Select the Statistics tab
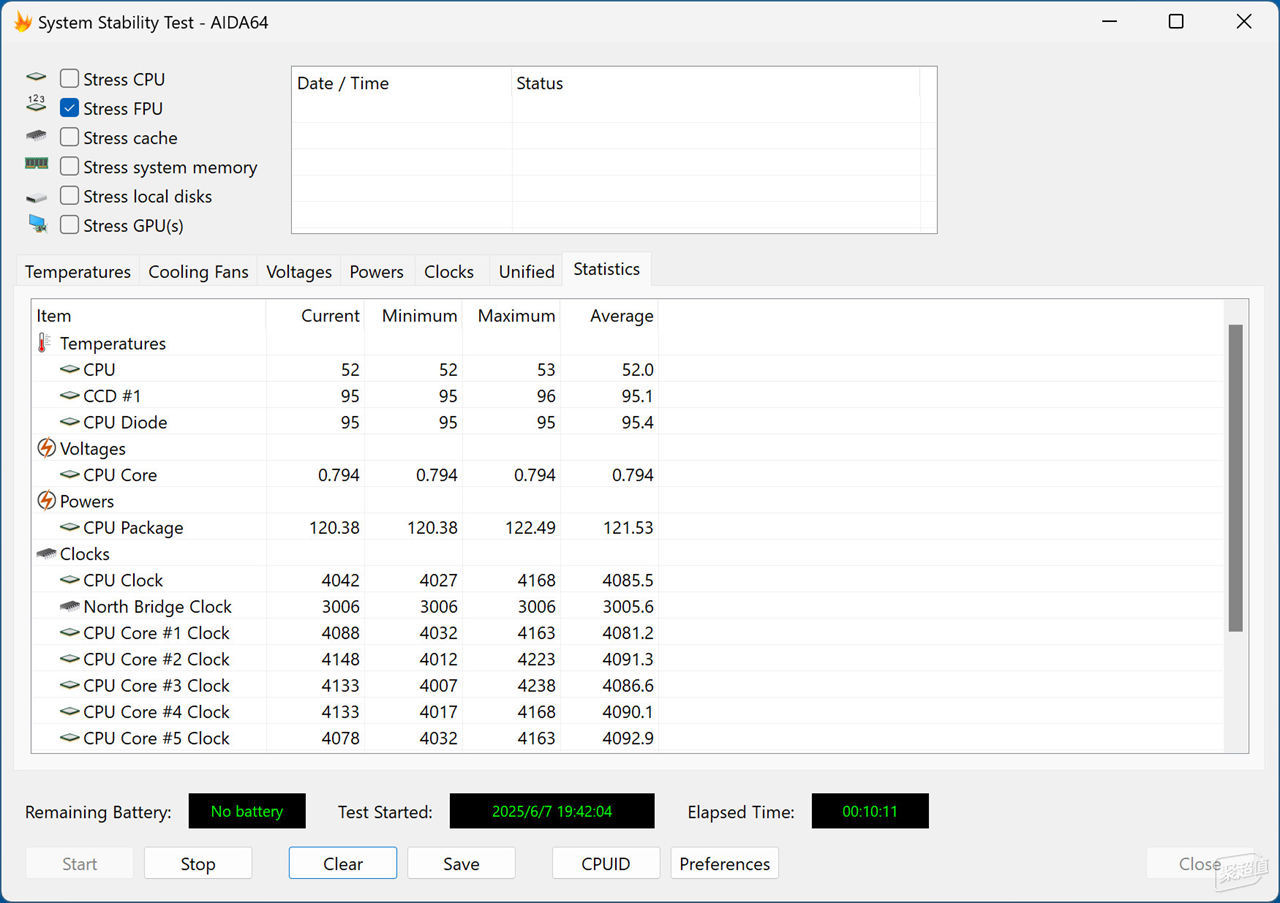The width and height of the screenshot is (1280, 903). 607,269
